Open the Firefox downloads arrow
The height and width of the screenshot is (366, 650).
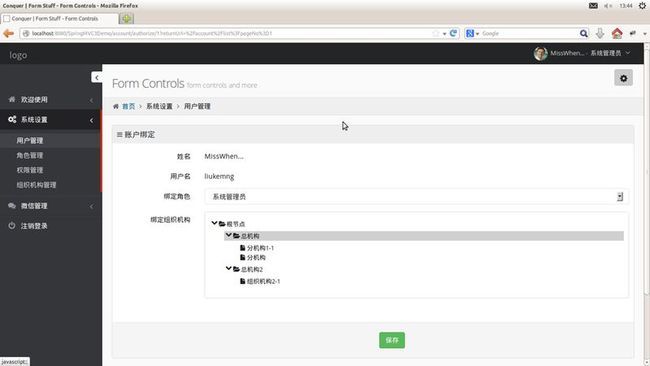(x=600, y=33)
